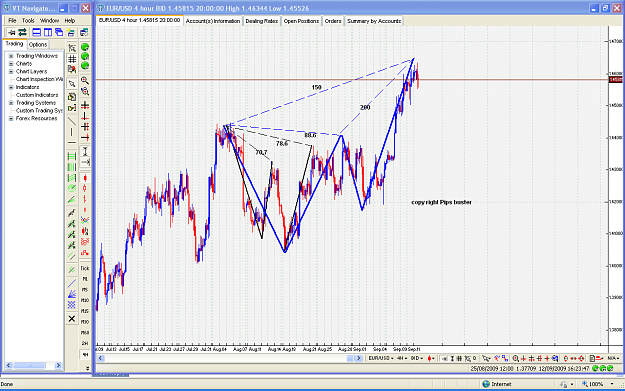This screenshot has width=625, height=391.
Task: Select the M1 timeframe button
Action: point(85,279)
